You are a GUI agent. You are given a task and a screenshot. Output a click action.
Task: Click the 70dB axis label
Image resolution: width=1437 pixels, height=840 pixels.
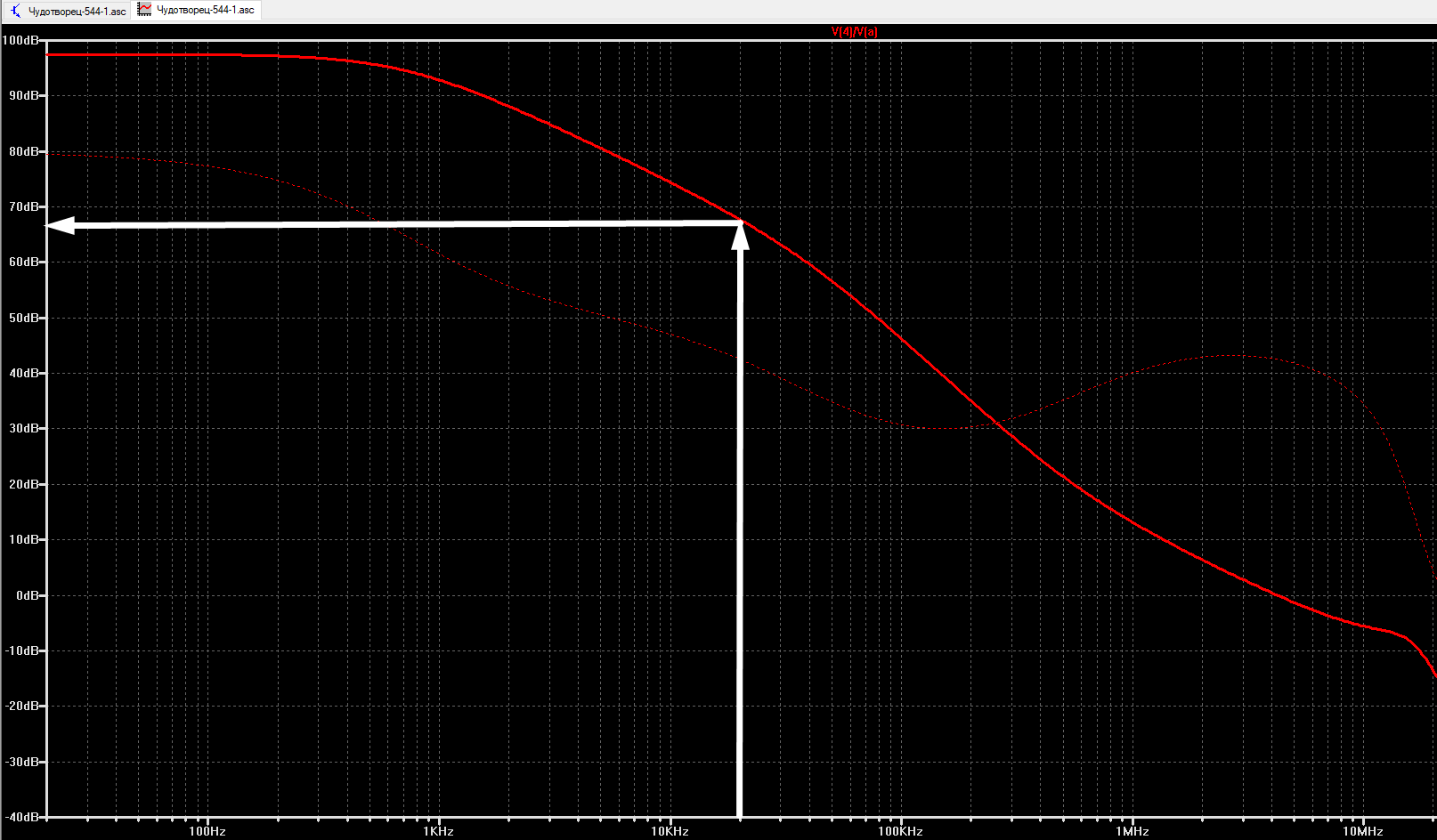tap(24, 206)
